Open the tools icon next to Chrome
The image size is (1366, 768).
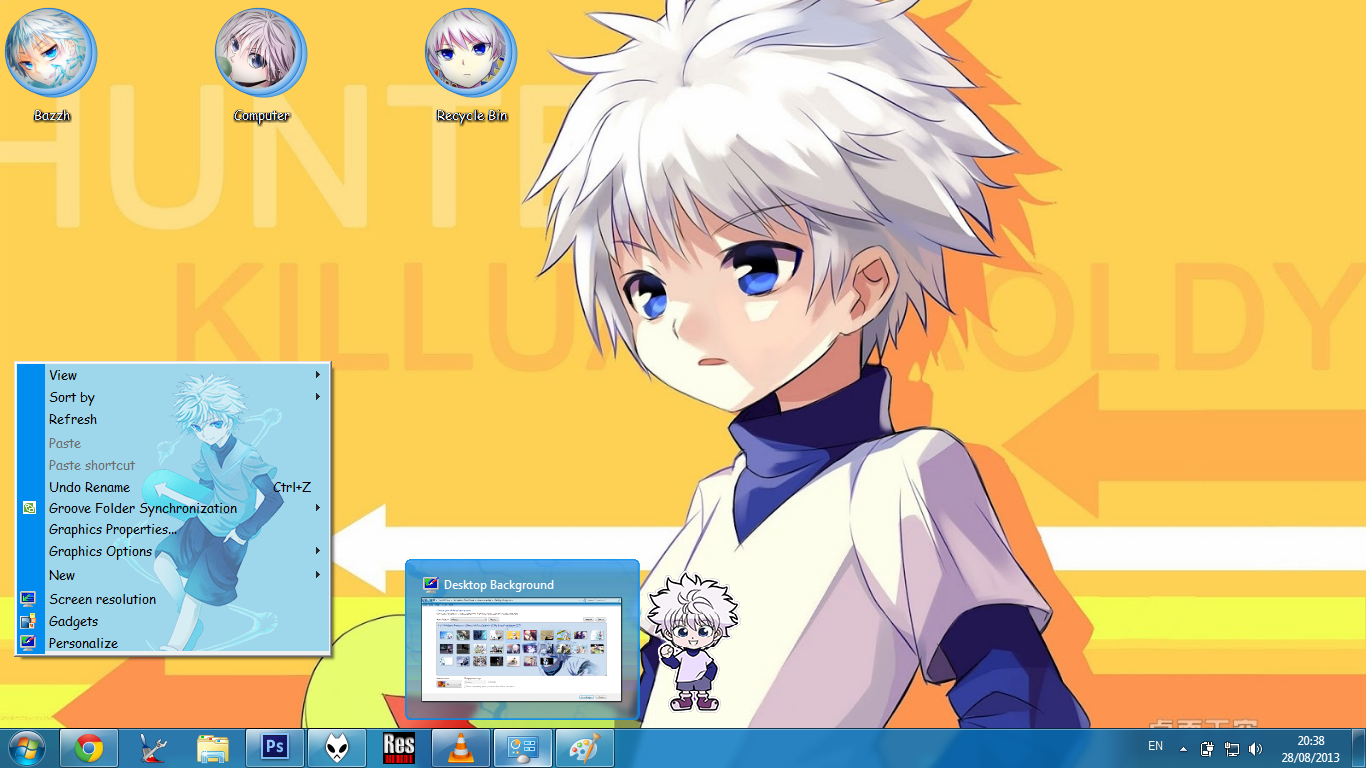click(x=151, y=748)
